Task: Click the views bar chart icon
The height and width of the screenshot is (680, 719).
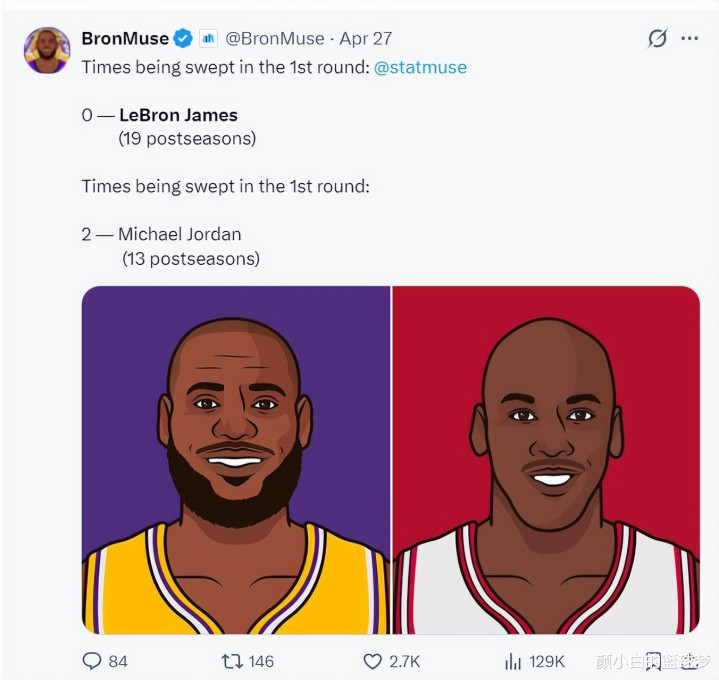Action: point(513,661)
